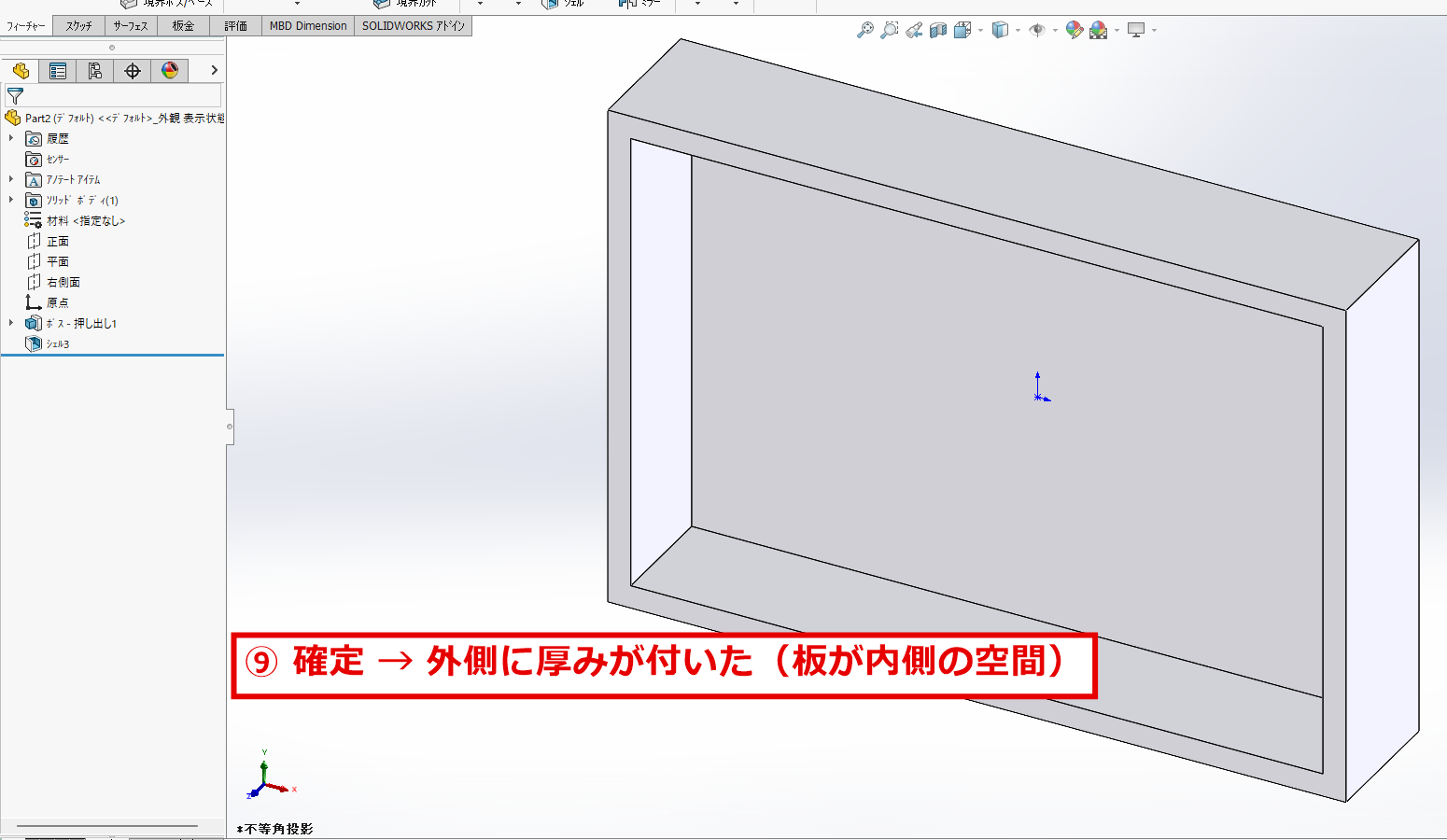Open the ConfigurationManager tab icon
1447x840 pixels.
pos(95,71)
